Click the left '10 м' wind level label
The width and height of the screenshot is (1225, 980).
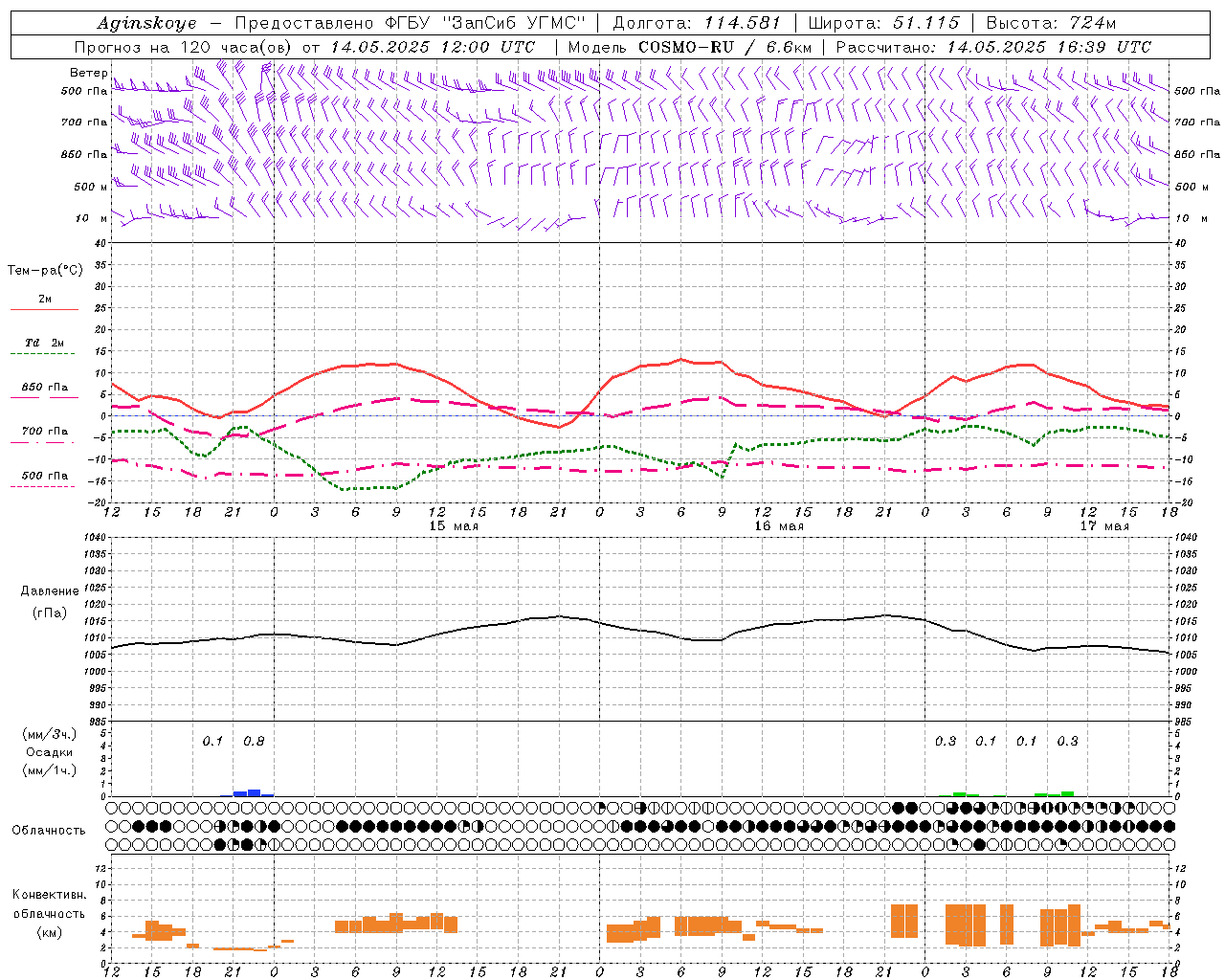pyautogui.click(x=92, y=218)
